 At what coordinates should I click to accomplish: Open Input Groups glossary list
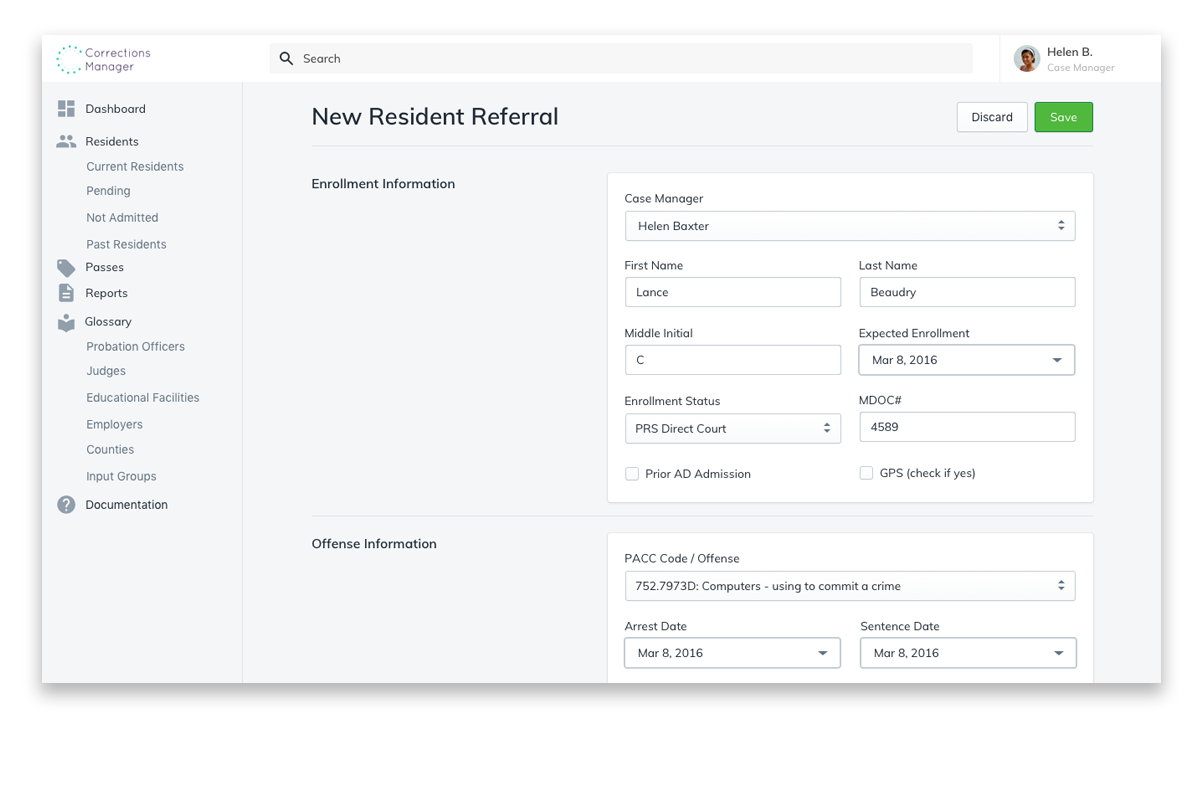[121, 477]
